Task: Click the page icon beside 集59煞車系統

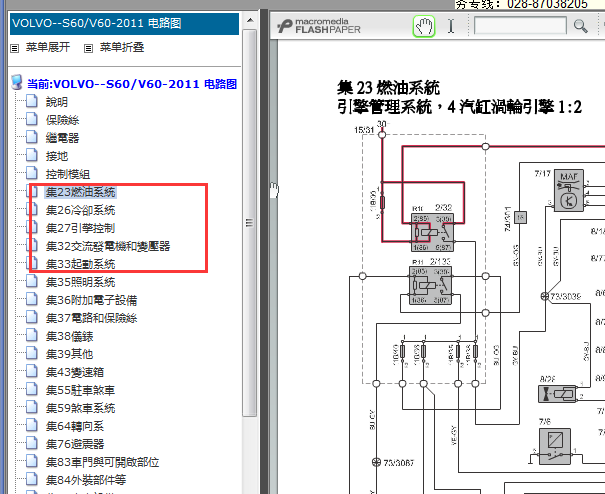Action: point(32,407)
